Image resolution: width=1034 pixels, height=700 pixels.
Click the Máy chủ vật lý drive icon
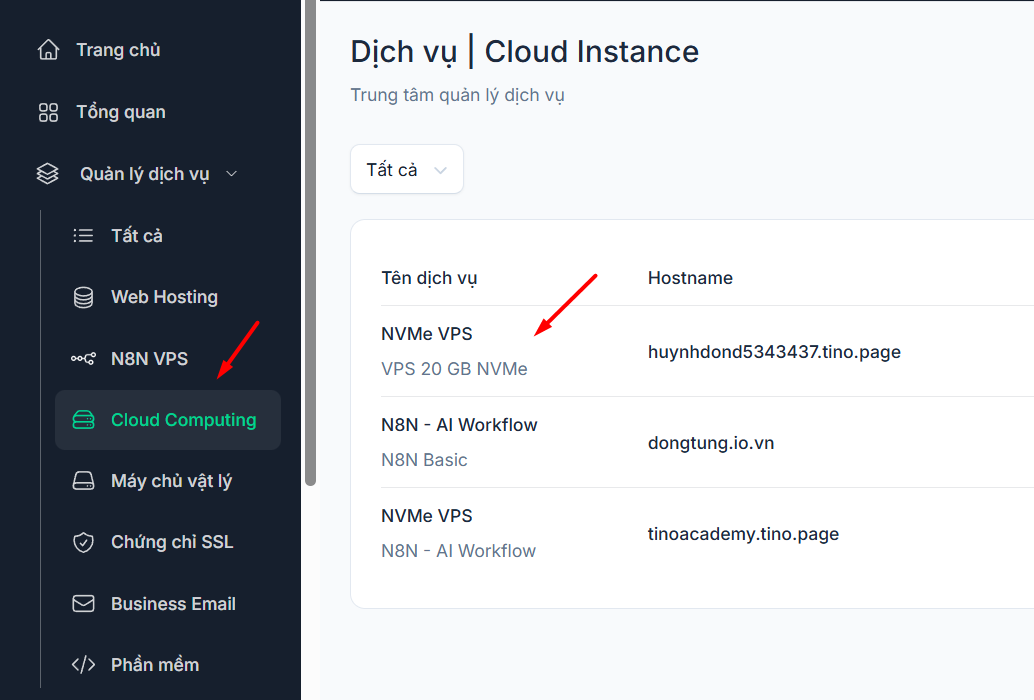click(x=84, y=481)
